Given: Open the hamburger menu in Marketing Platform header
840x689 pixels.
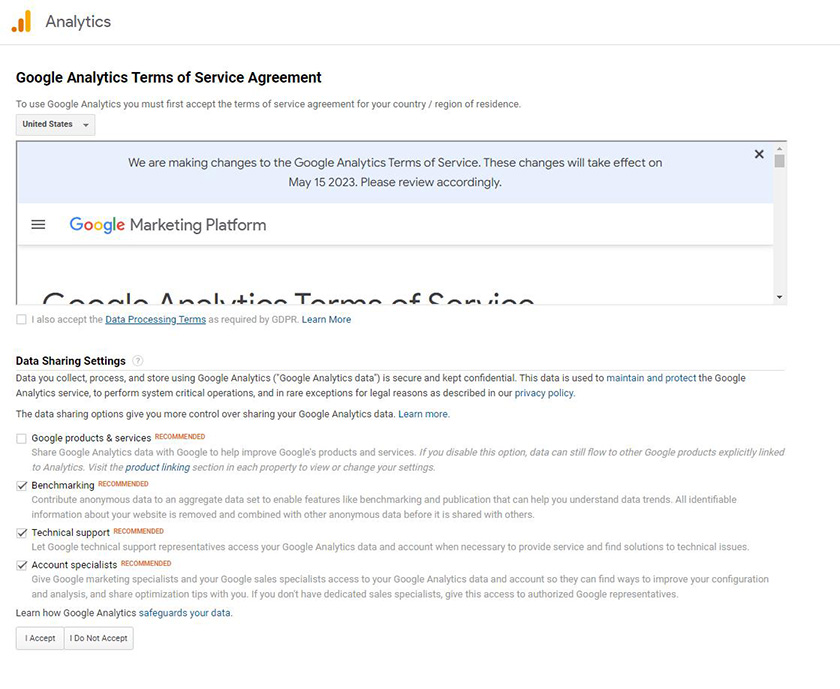Looking at the screenshot, I should [x=38, y=224].
